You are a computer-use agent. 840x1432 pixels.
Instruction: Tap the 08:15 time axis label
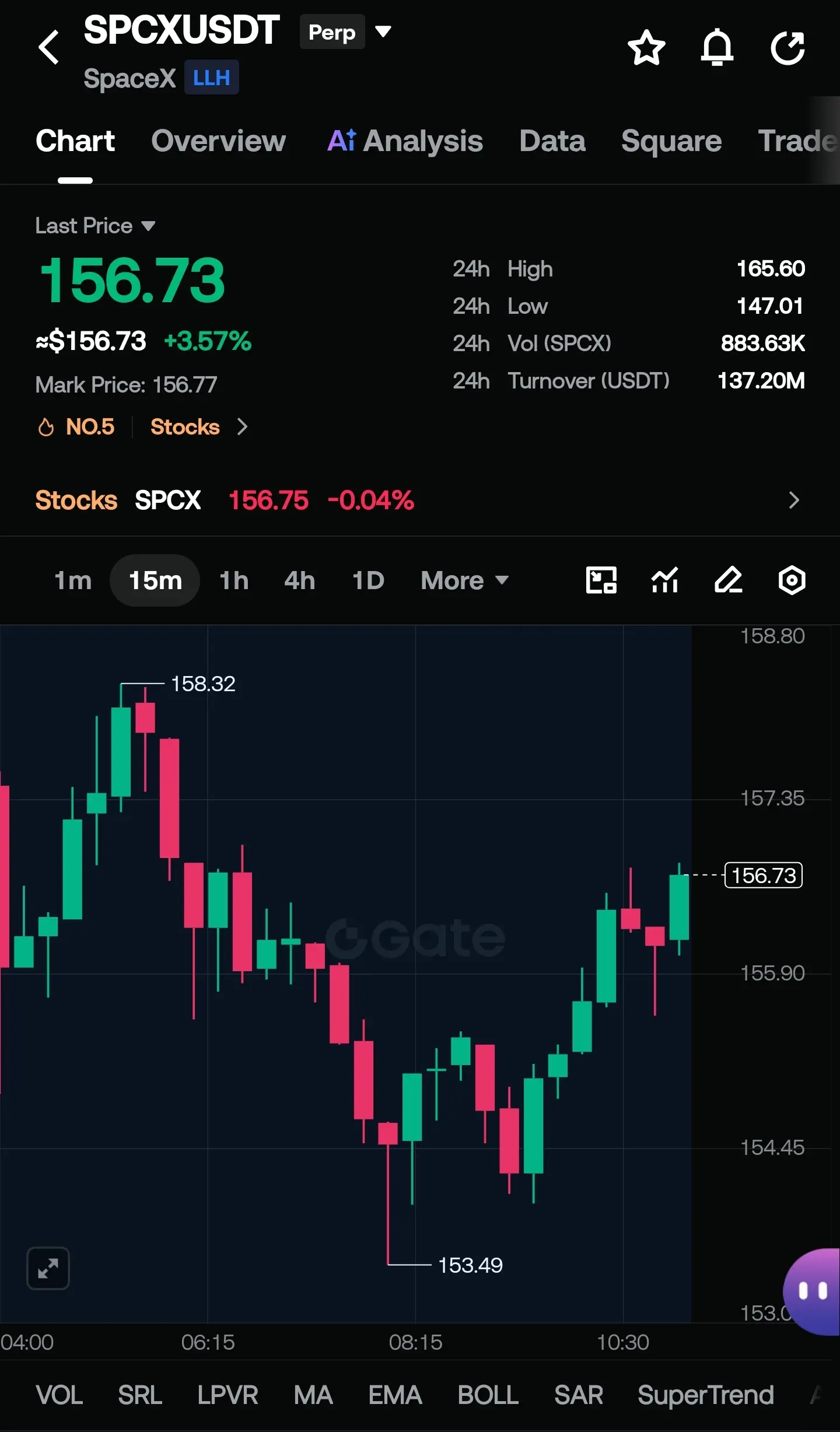click(x=415, y=1343)
